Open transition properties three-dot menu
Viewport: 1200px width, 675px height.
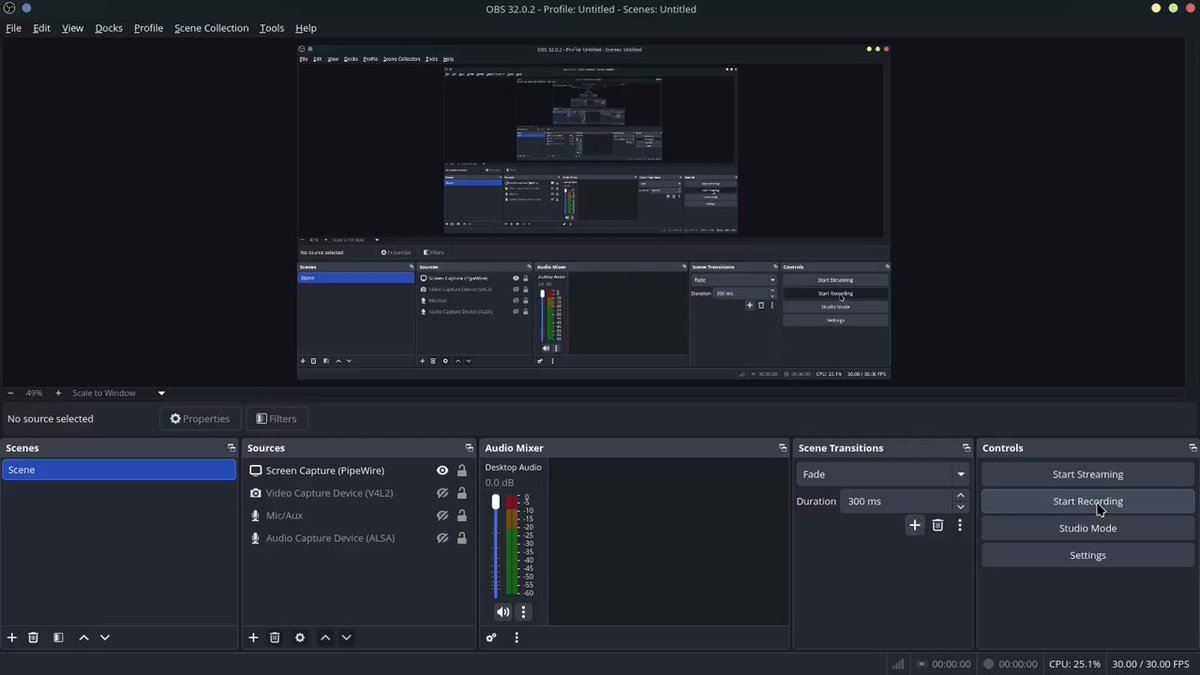[960, 525]
